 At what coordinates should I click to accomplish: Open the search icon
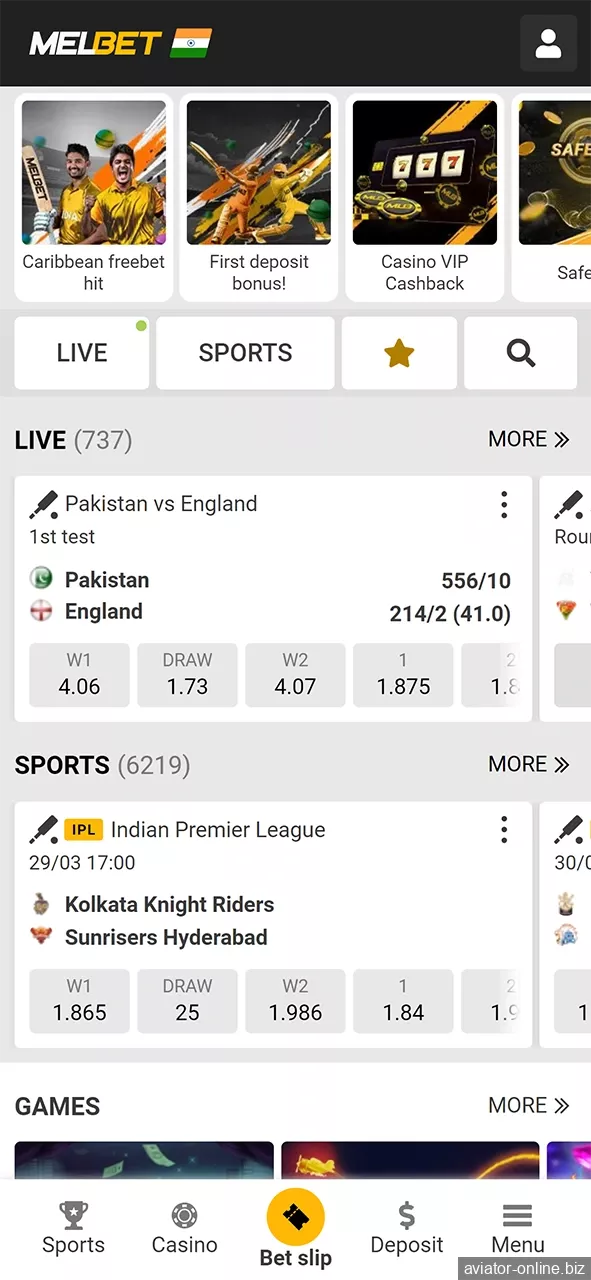pyautogui.click(x=520, y=352)
